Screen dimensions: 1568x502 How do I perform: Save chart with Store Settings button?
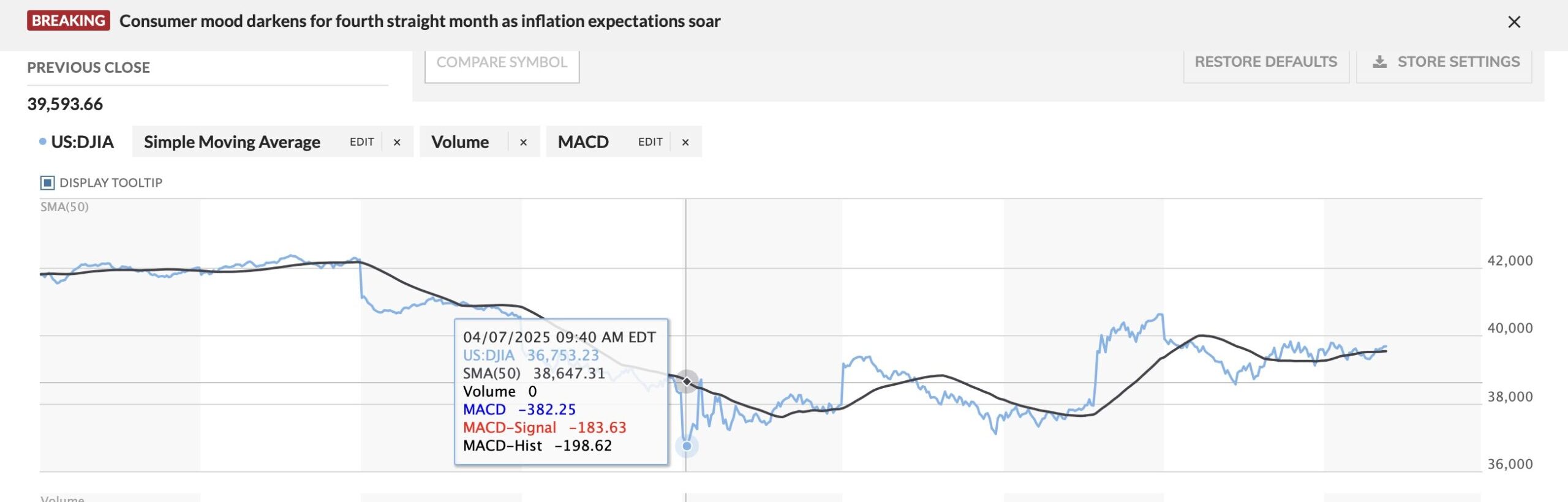[1445, 62]
